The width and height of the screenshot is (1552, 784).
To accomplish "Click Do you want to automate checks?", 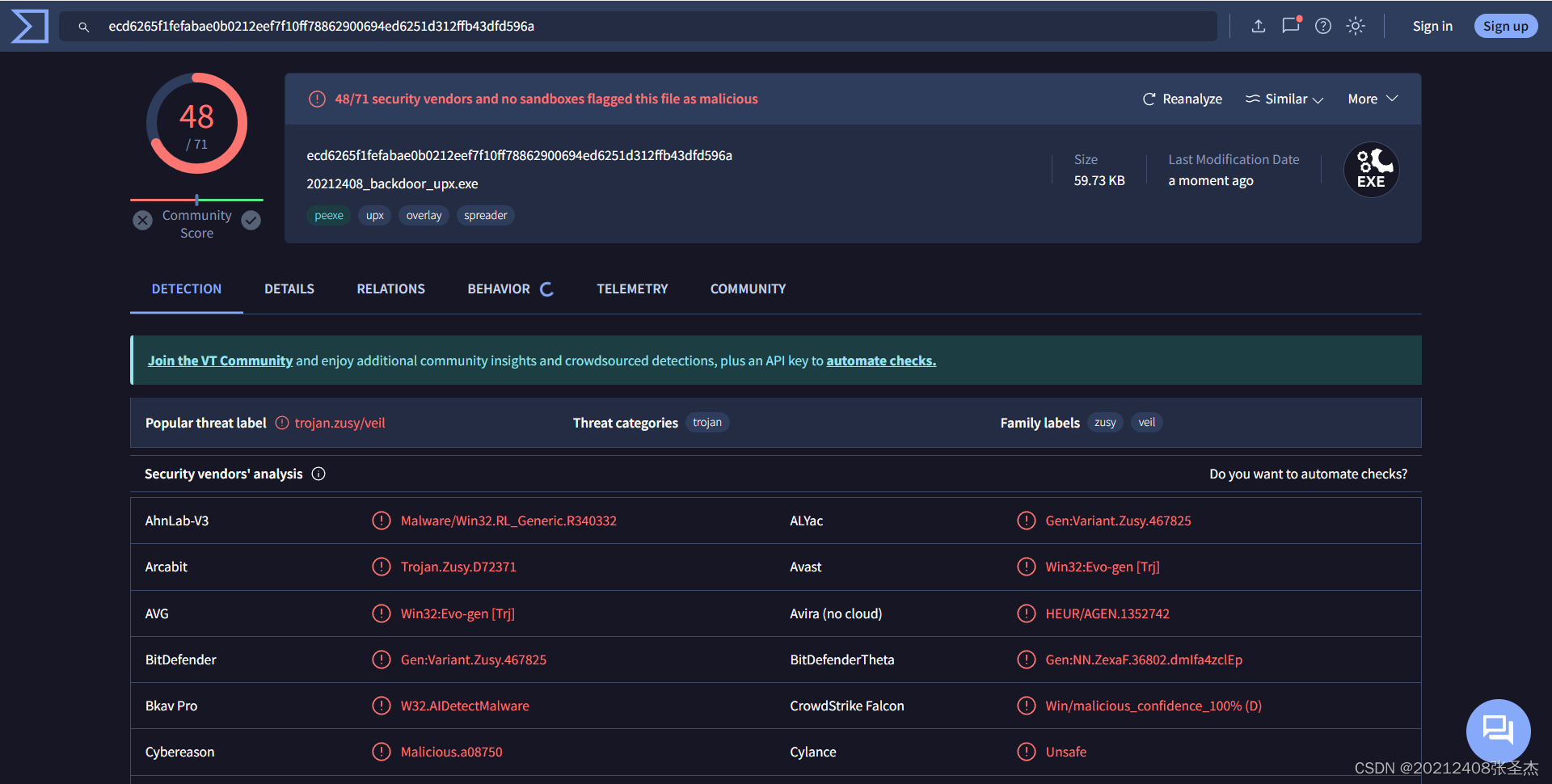I will (x=1308, y=474).
